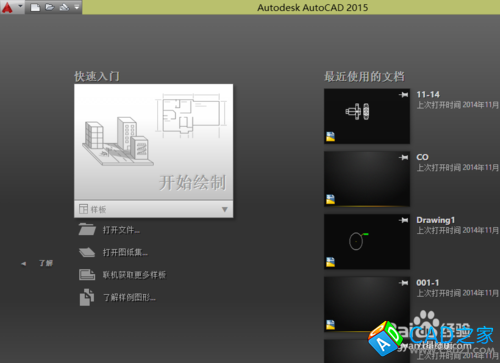Viewport: 500px width, 363px height.
Task: Open the Drawing1 recent document thumbnail
Action: (367, 242)
